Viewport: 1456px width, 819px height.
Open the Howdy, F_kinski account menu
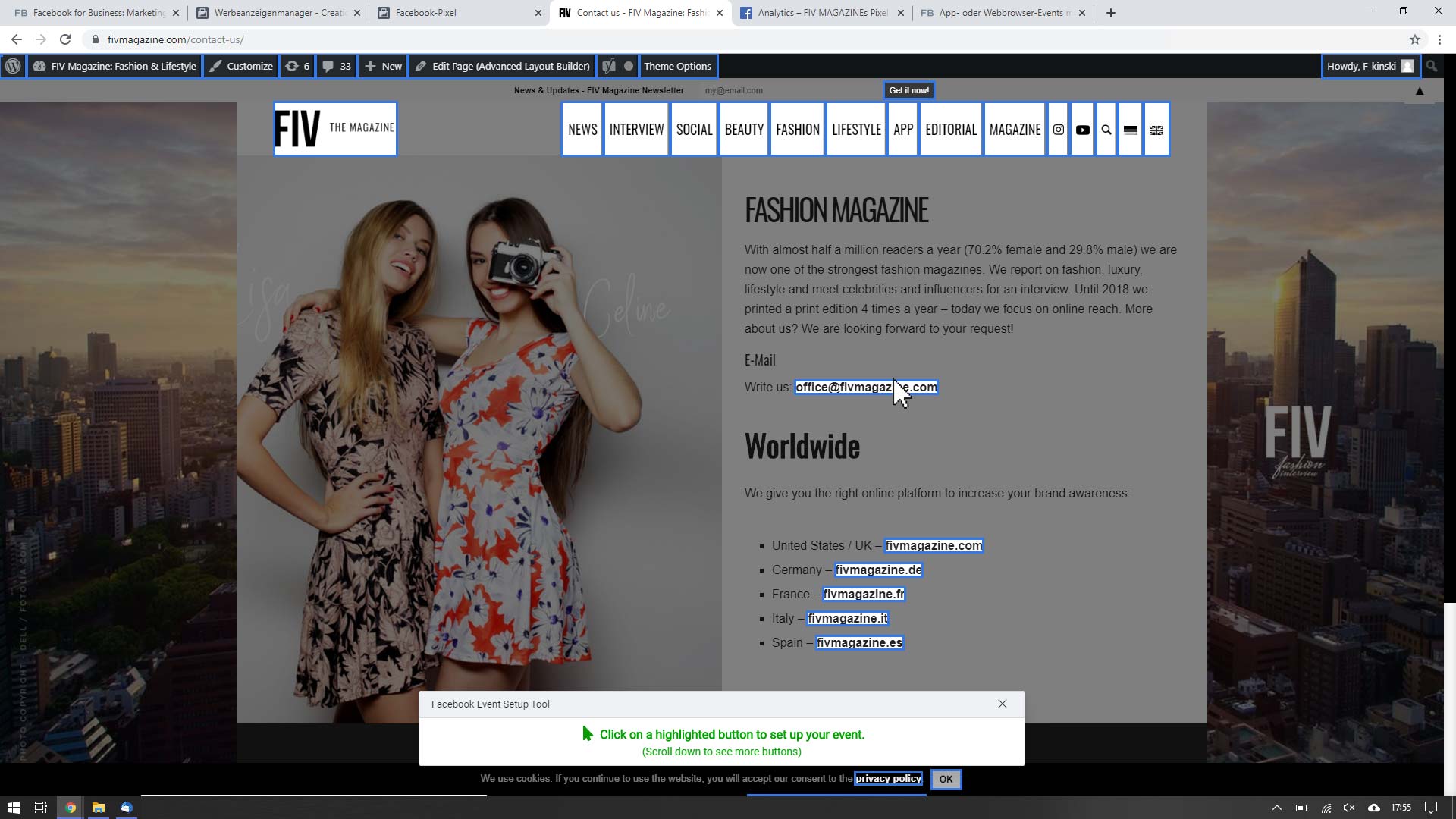click(1370, 66)
